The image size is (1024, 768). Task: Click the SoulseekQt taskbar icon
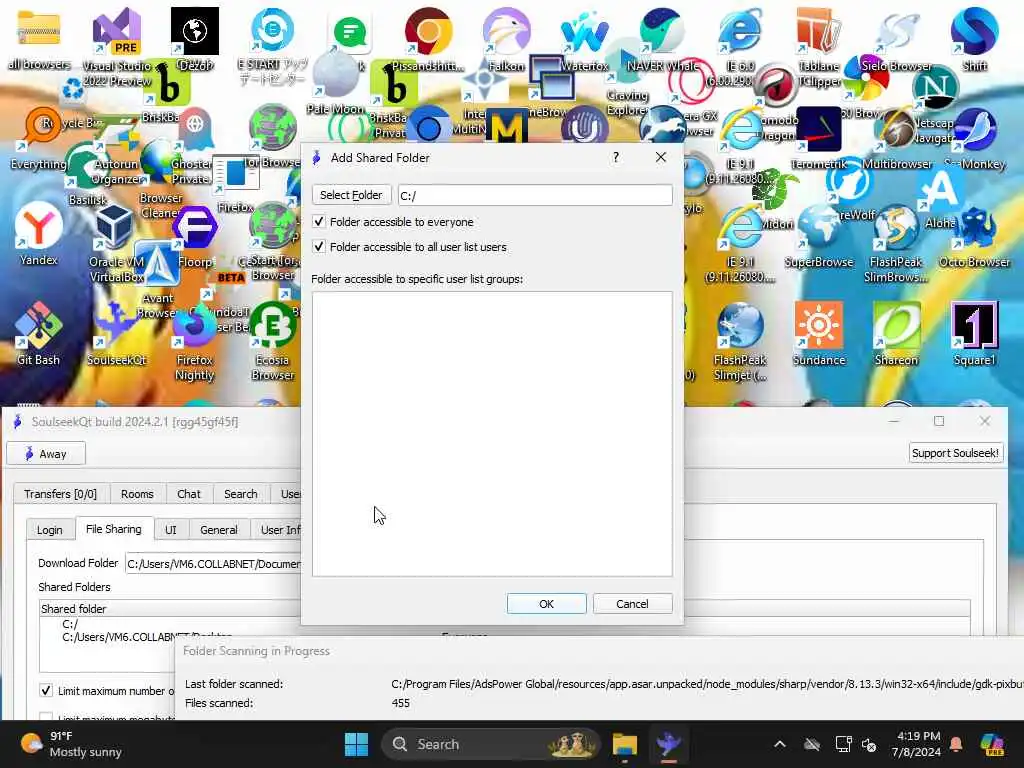669,744
